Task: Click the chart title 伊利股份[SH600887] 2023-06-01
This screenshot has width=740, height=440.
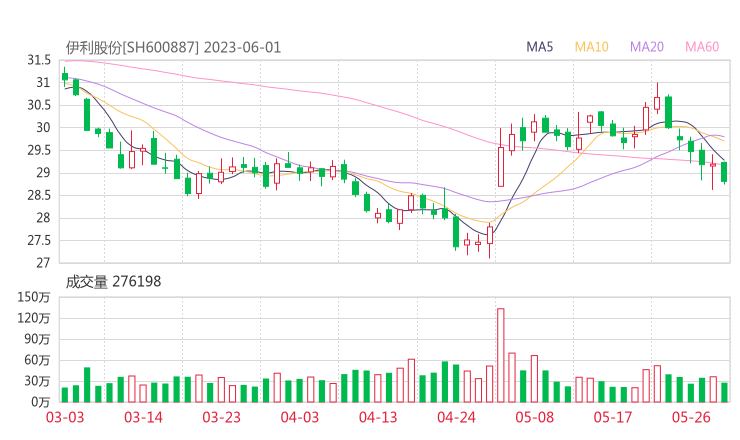Action: (x=173, y=48)
